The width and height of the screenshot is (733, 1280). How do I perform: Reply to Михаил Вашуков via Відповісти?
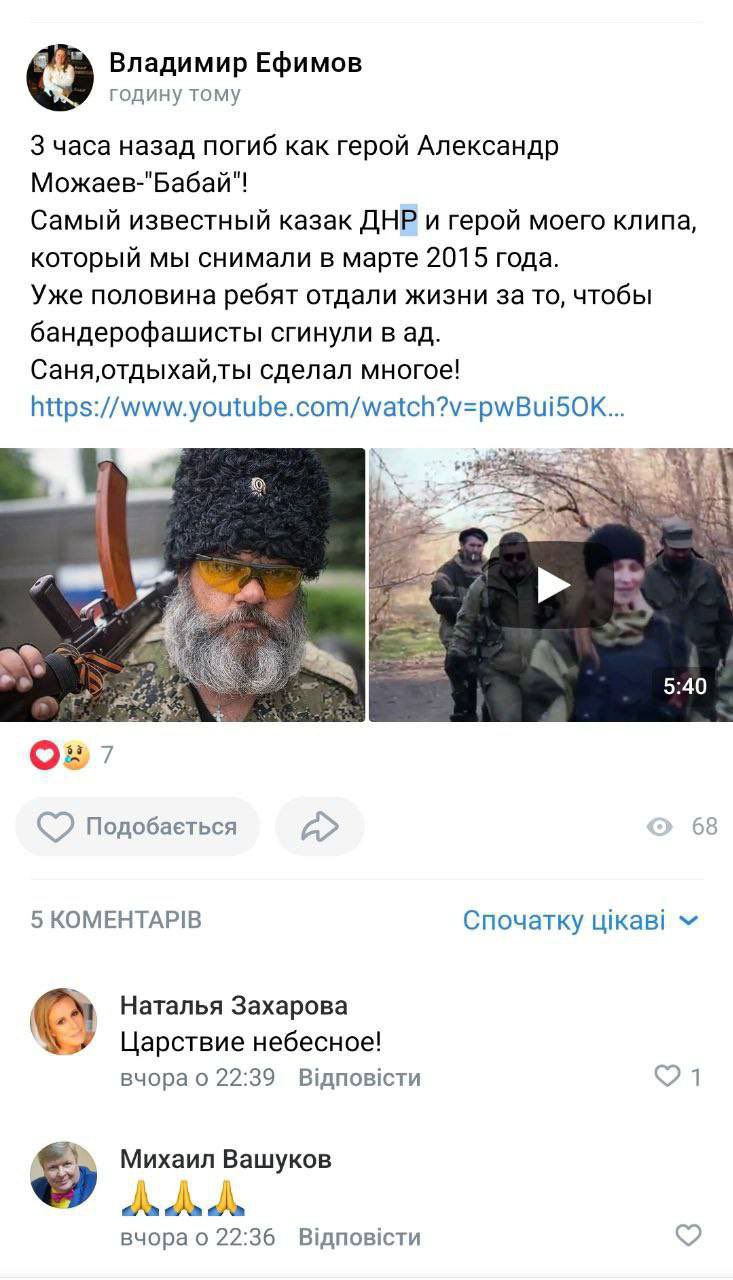tap(360, 1237)
